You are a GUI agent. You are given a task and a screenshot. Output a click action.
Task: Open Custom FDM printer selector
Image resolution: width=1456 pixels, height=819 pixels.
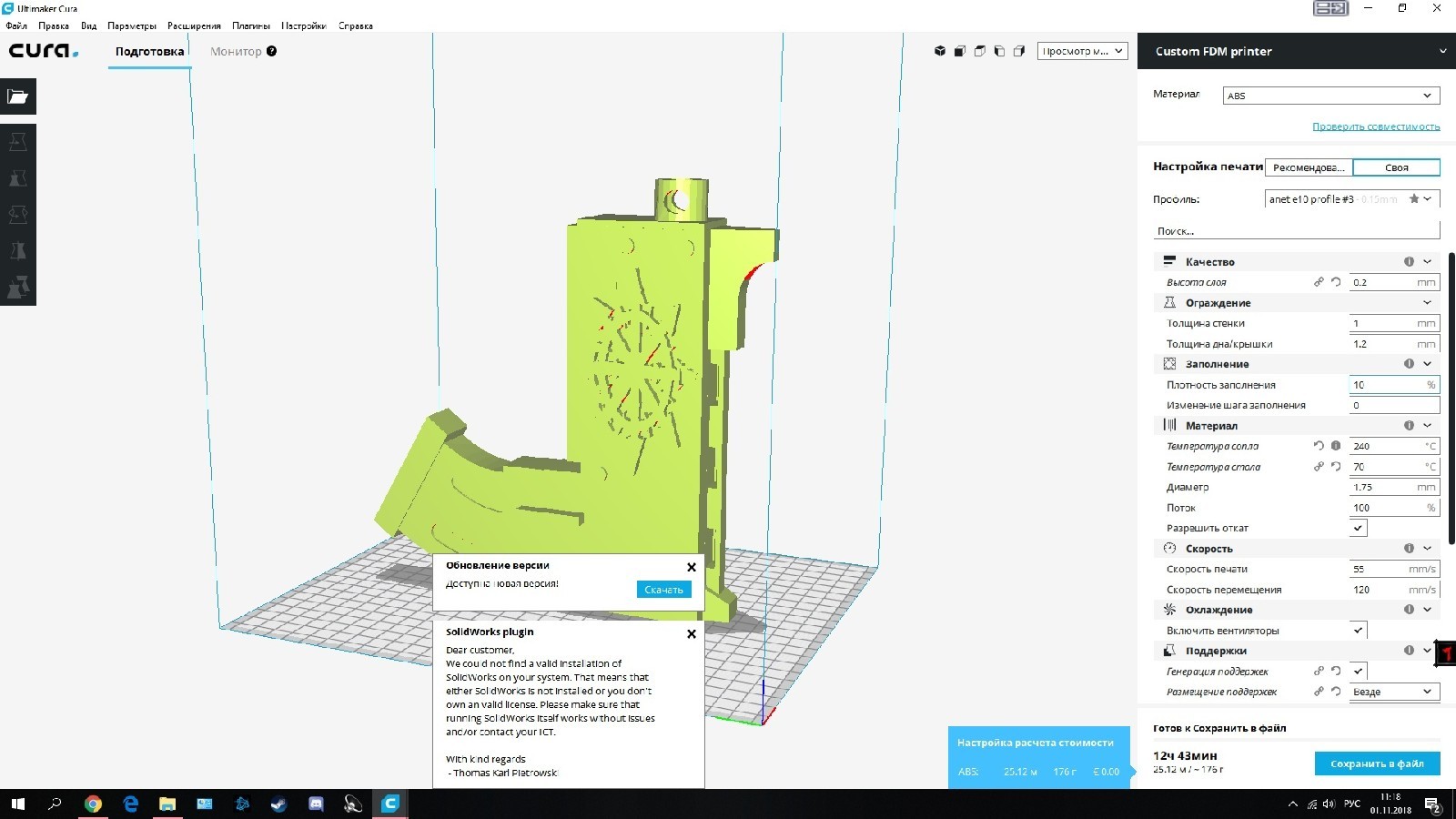coord(1297,51)
